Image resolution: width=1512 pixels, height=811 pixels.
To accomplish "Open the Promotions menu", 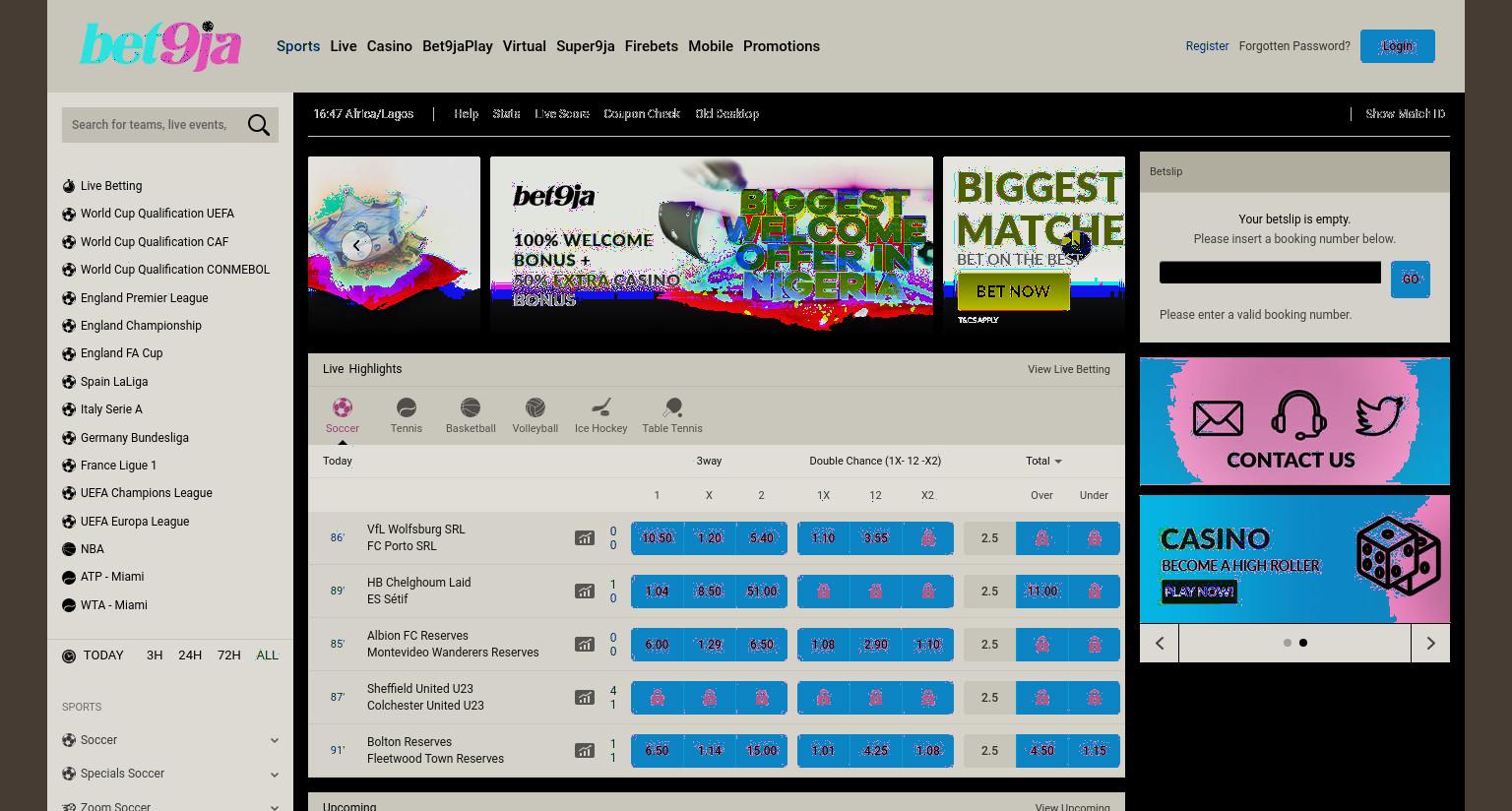I will (782, 46).
